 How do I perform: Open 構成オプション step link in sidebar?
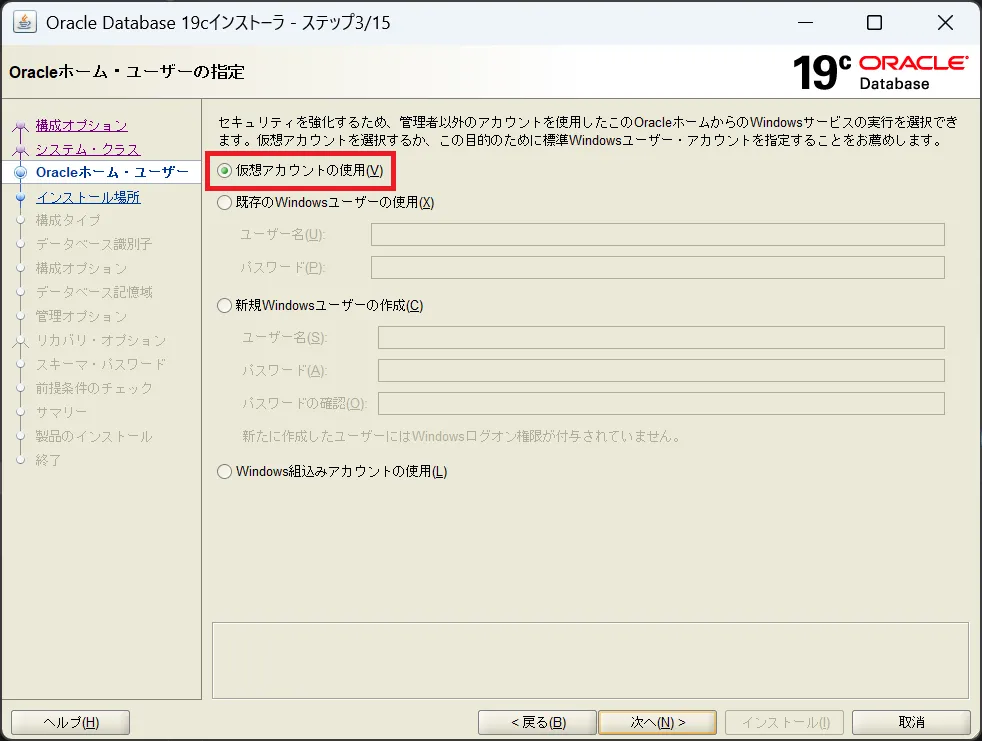coord(81,125)
